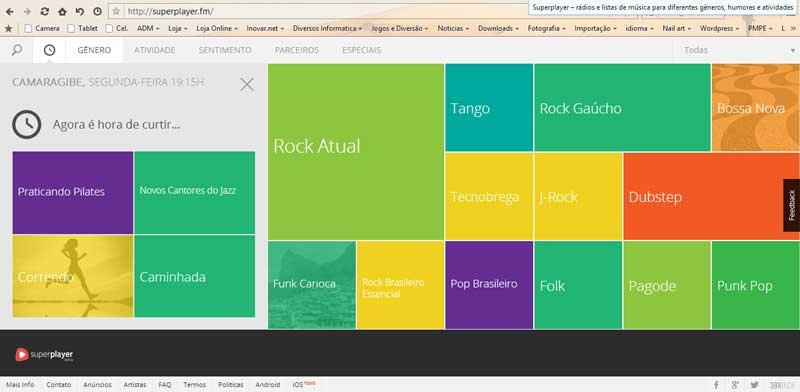Screen dimensions: 800x392
Task: Bookmark page with star icon in address bar
Action: (x=116, y=11)
